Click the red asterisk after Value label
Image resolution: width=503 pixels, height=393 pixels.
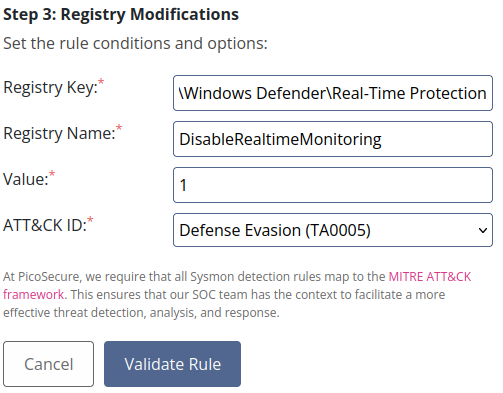[x=52, y=174]
